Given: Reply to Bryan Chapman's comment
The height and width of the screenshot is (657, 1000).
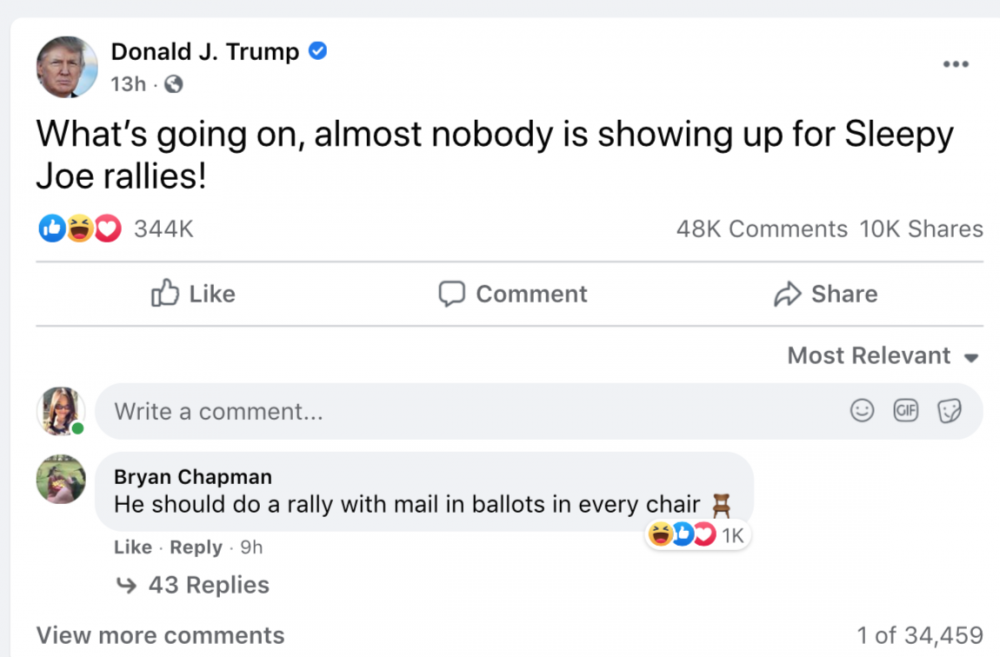Looking at the screenshot, I should 196,547.
